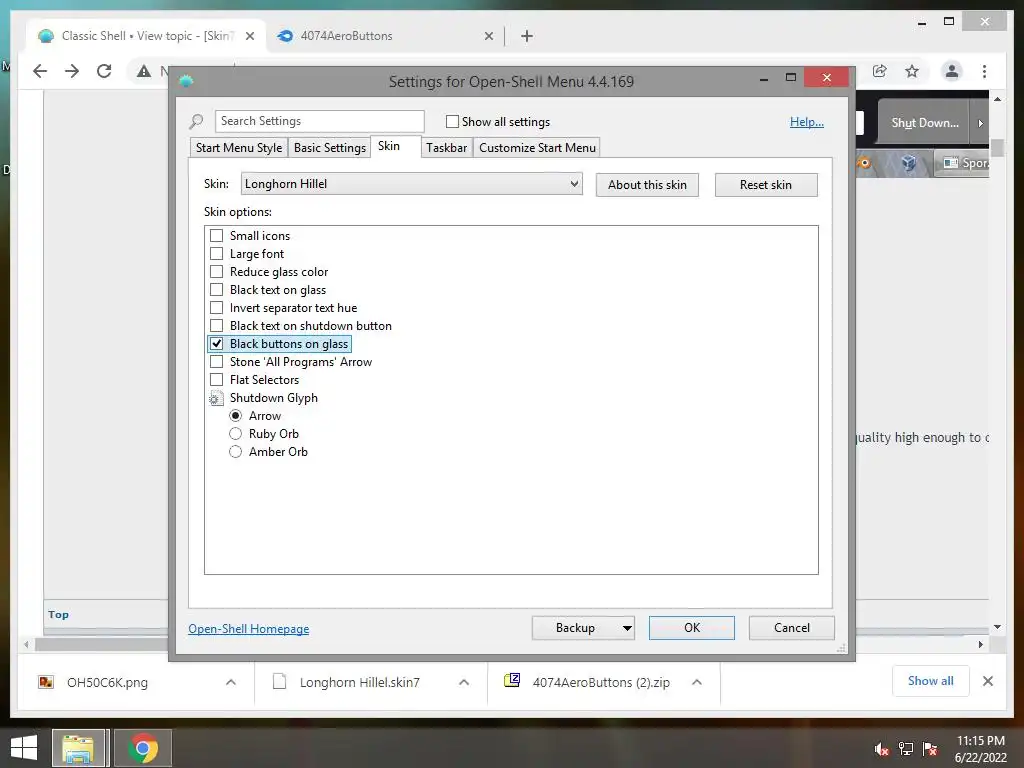This screenshot has height=768, width=1024.
Task: Click Chrome icon on taskbar
Action: click(143, 748)
